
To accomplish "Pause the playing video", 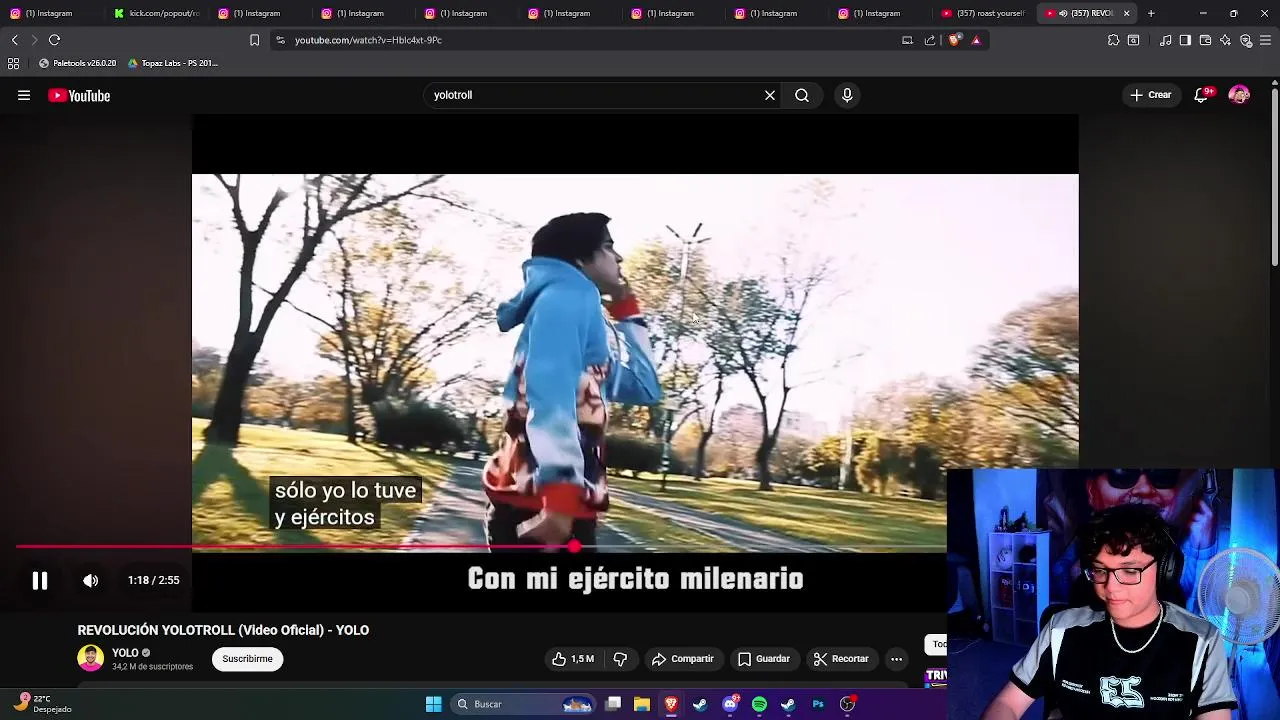I will point(40,580).
